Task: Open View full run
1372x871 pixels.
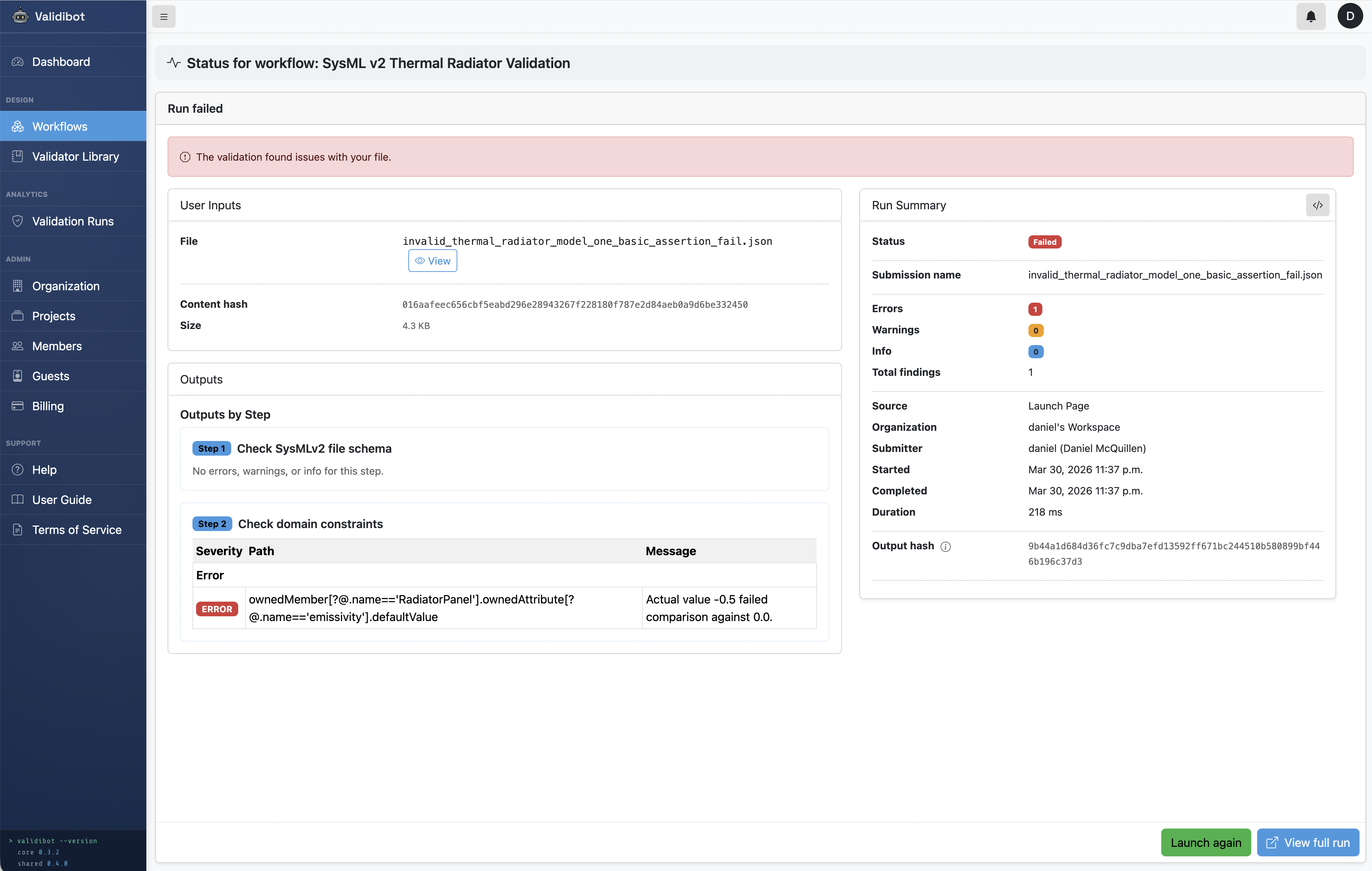Action: pos(1307,842)
